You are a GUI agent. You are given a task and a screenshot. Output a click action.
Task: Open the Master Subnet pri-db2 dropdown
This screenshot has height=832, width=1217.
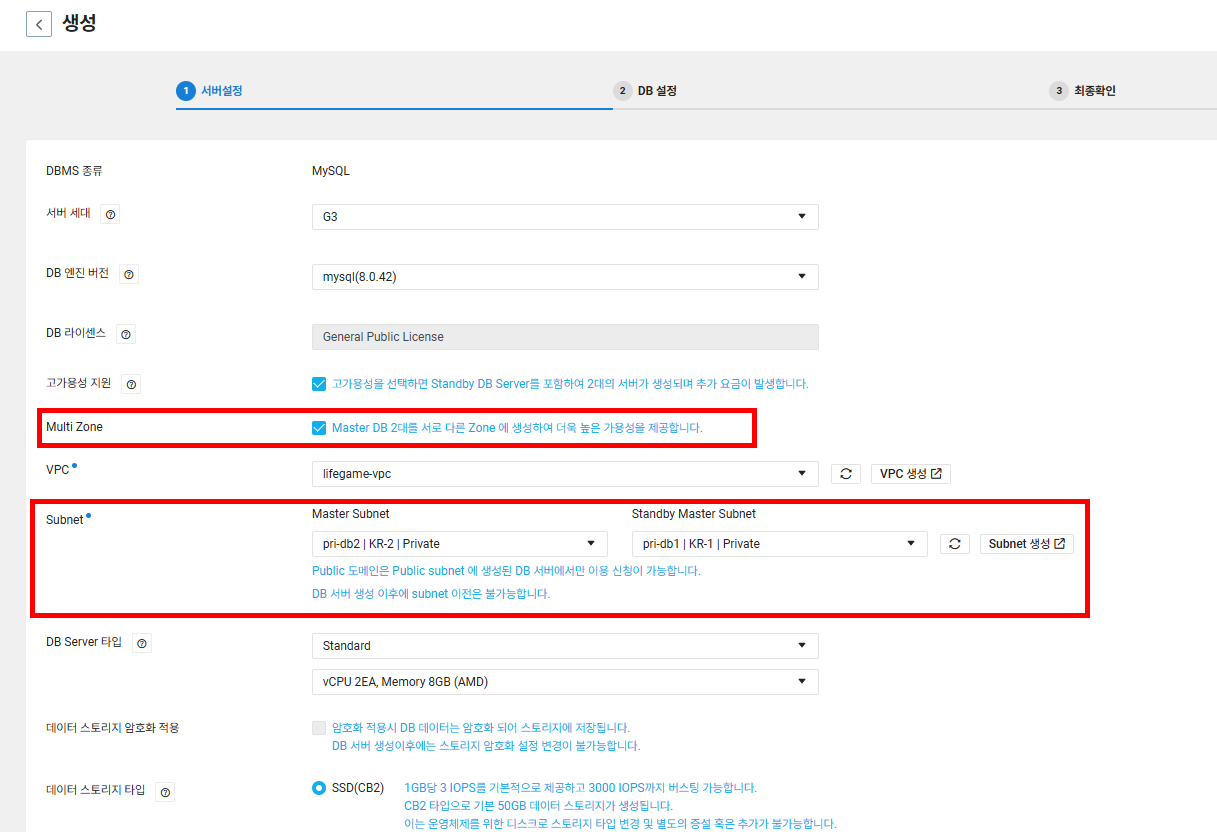coord(460,544)
